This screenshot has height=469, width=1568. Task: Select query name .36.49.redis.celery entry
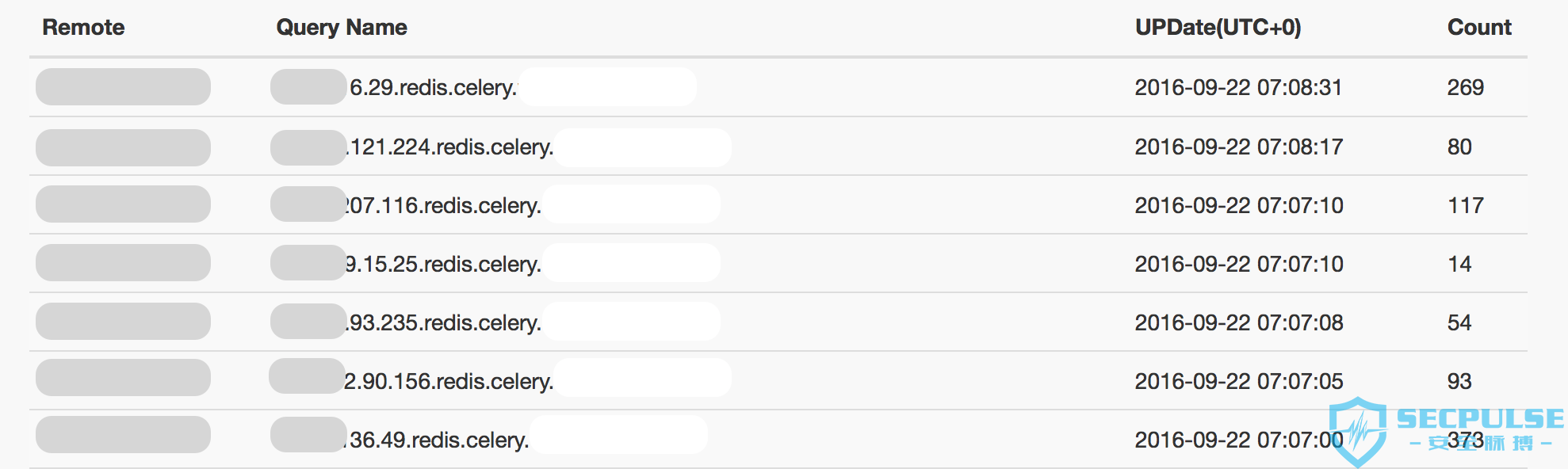437,440
